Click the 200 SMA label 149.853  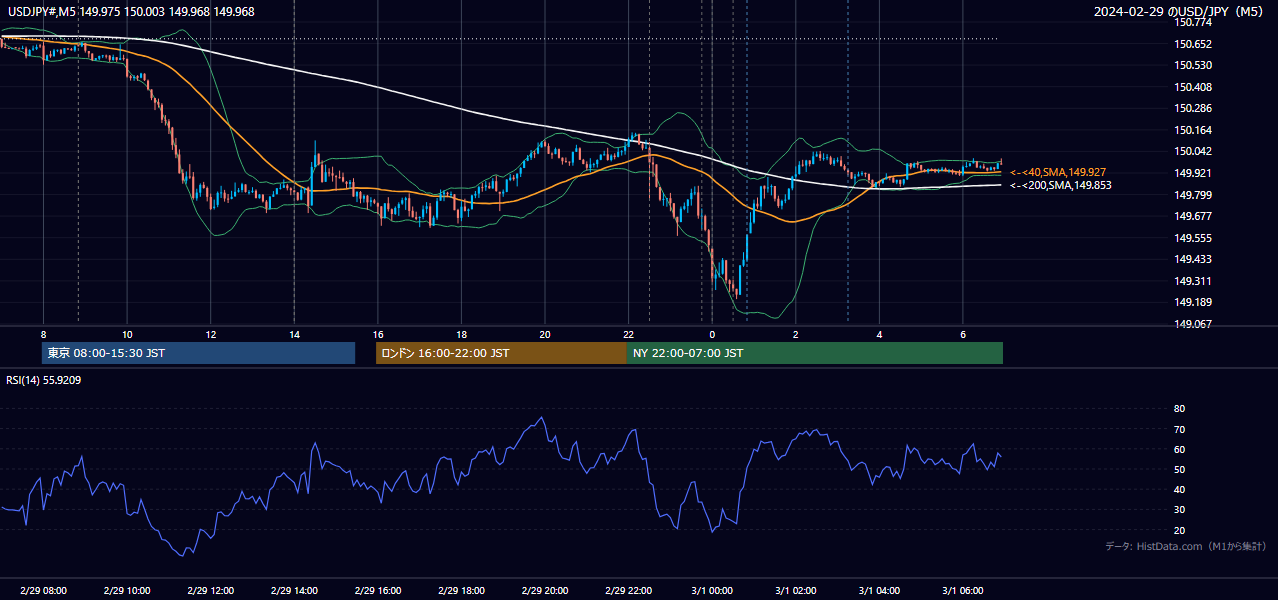pyautogui.click(x=1060, y=185)
